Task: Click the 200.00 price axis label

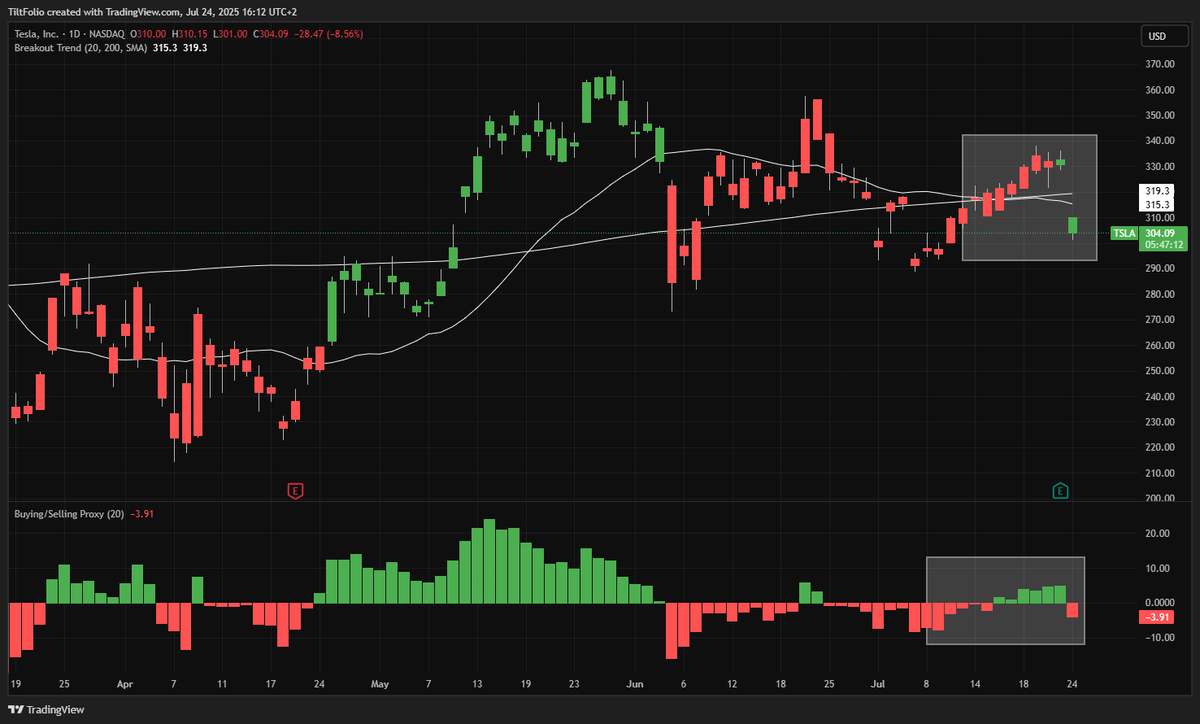Action: pos(1160,498)
